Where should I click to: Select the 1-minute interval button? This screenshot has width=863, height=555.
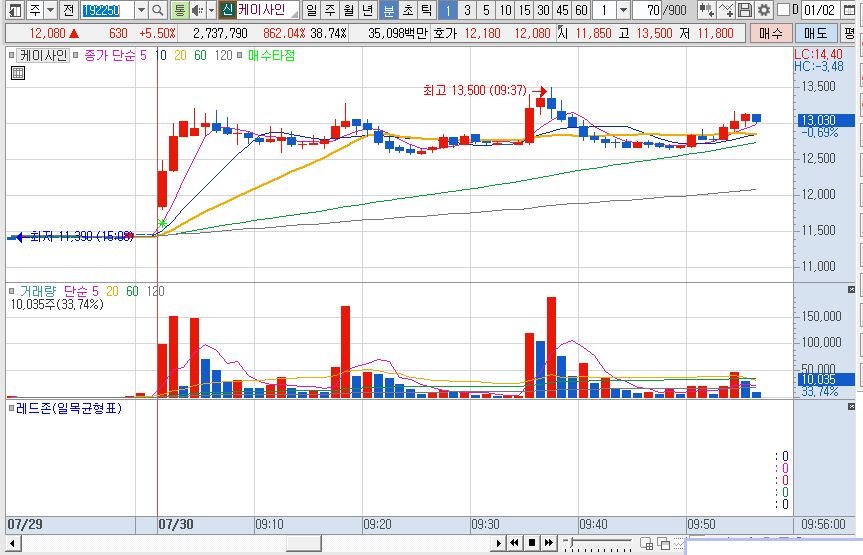point(447,10)
